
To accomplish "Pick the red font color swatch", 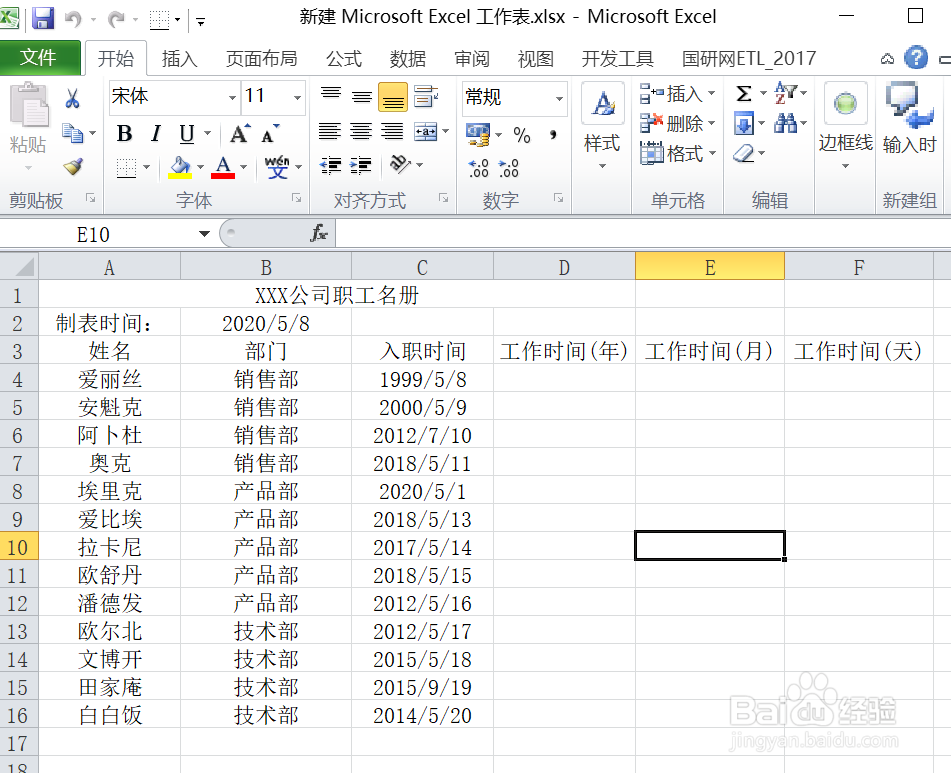I will point(221,171).
